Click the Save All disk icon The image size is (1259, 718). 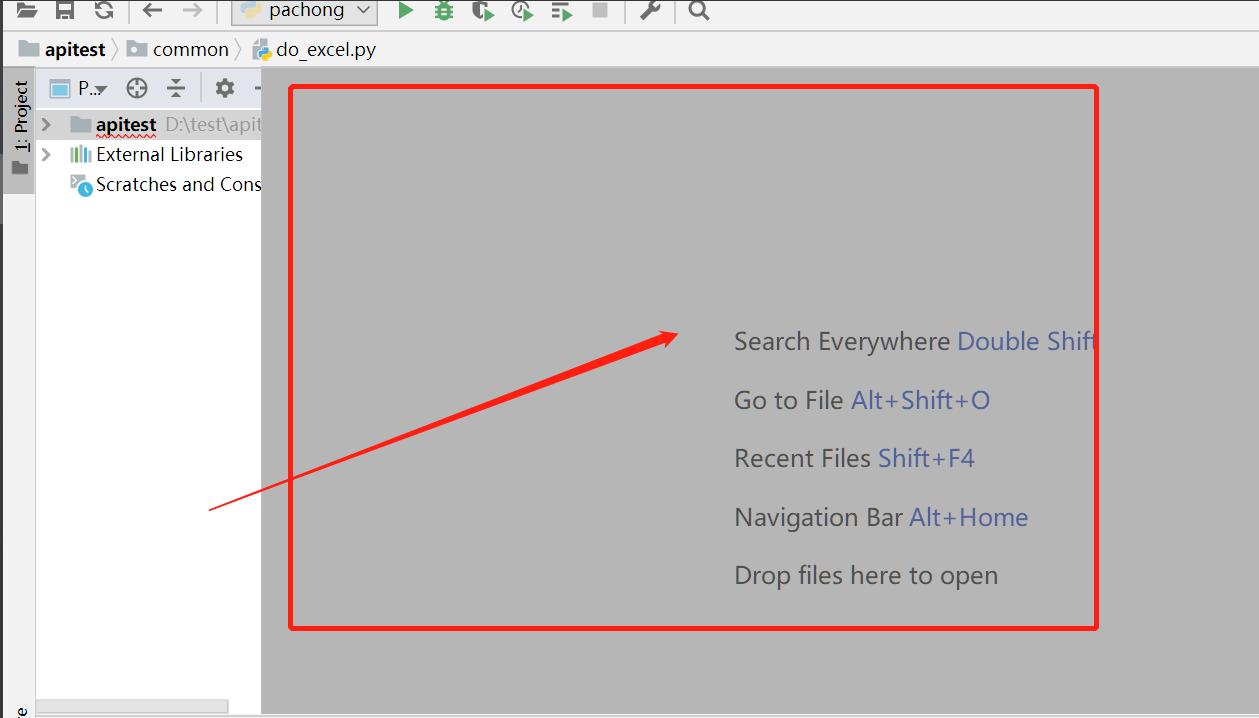point(65,11)
